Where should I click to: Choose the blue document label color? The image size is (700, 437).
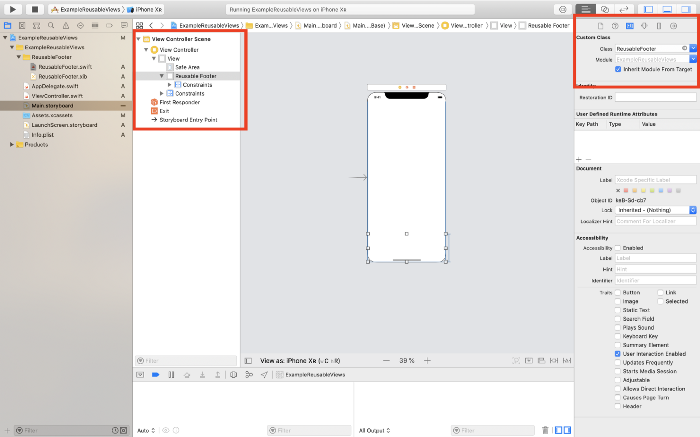(x=661, y=191)
